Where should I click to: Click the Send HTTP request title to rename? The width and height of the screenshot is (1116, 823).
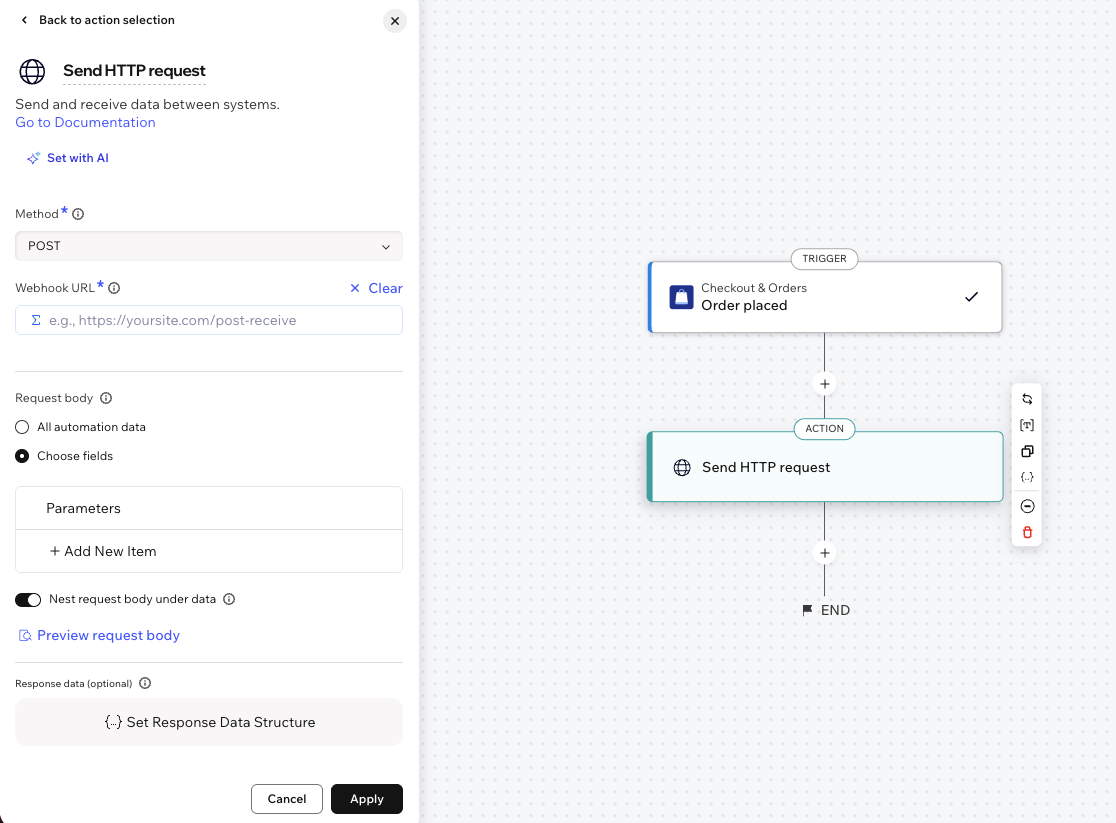point(135,70)
